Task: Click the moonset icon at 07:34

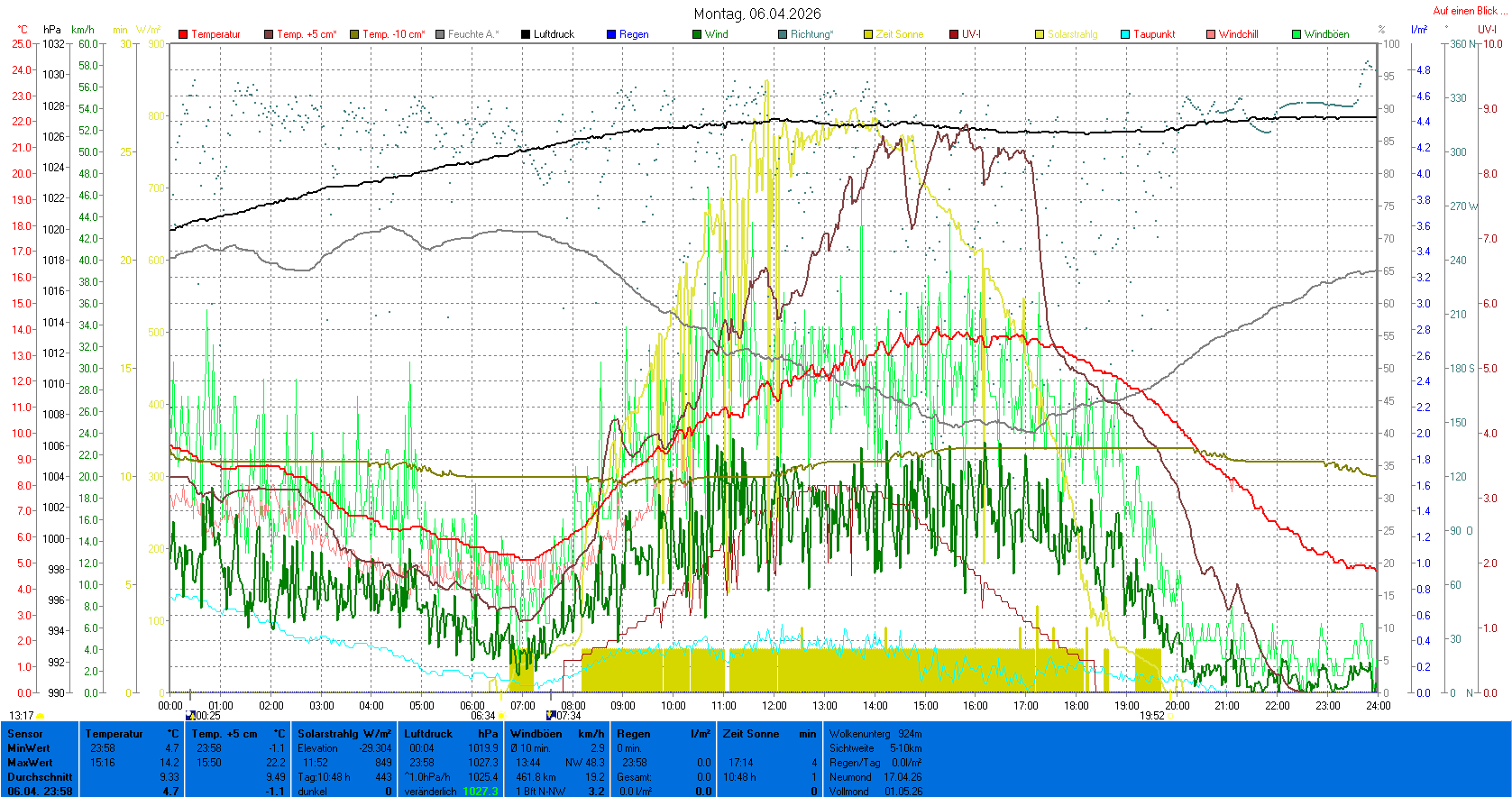Action: (551, 716)
